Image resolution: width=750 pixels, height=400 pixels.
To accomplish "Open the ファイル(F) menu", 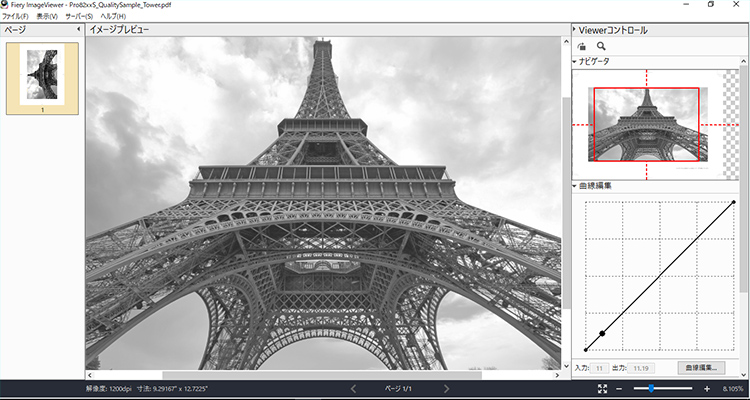I will click(15, 17).
